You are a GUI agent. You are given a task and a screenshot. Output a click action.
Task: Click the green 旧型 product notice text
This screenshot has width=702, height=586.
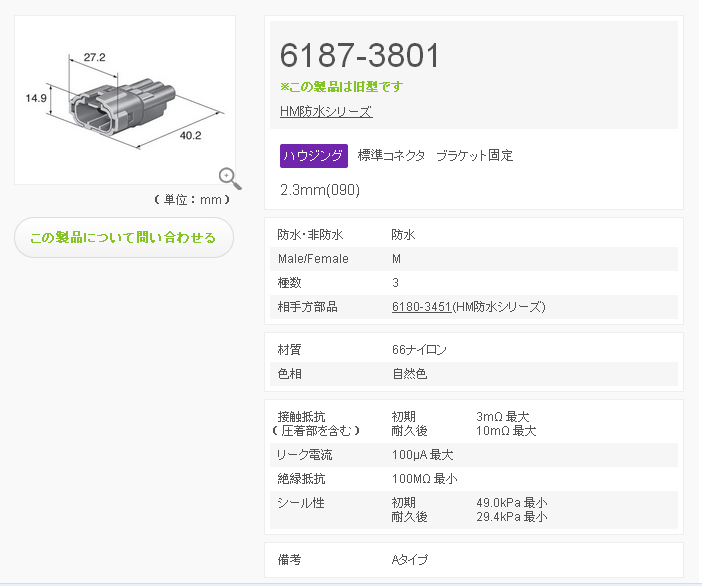point(341,87)
